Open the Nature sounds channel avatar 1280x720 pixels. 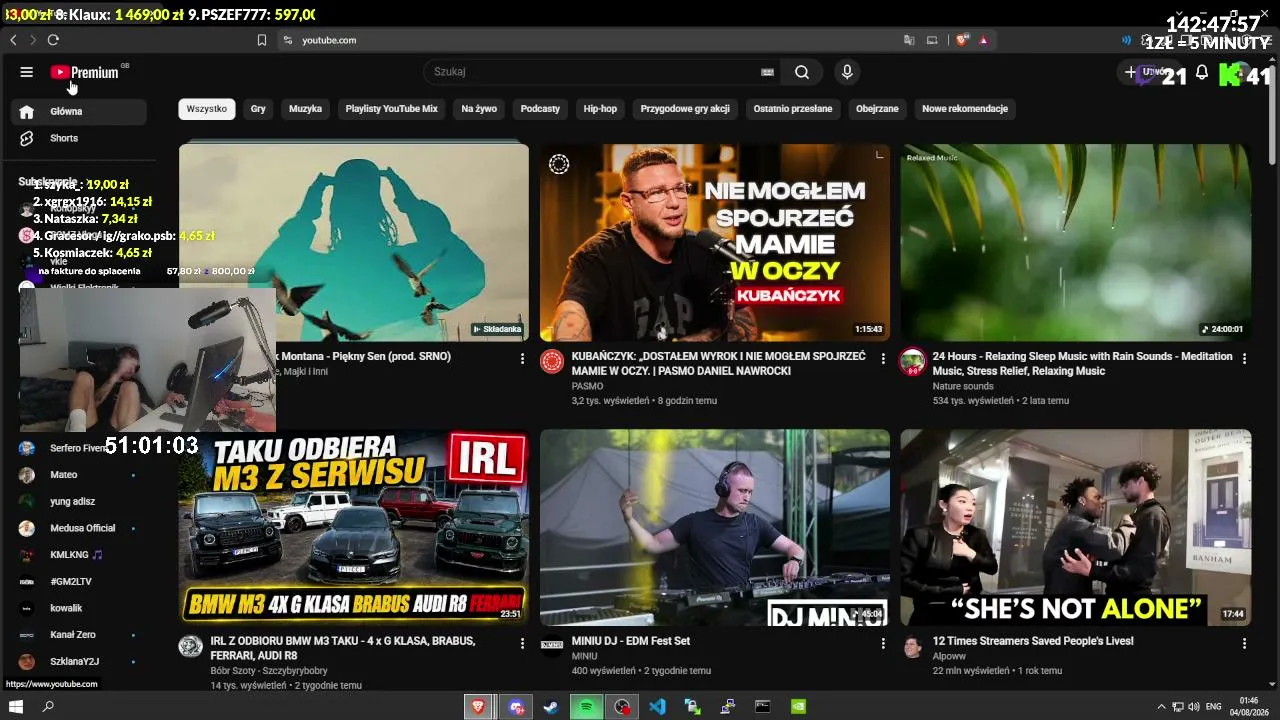click(x=912, y=362)
